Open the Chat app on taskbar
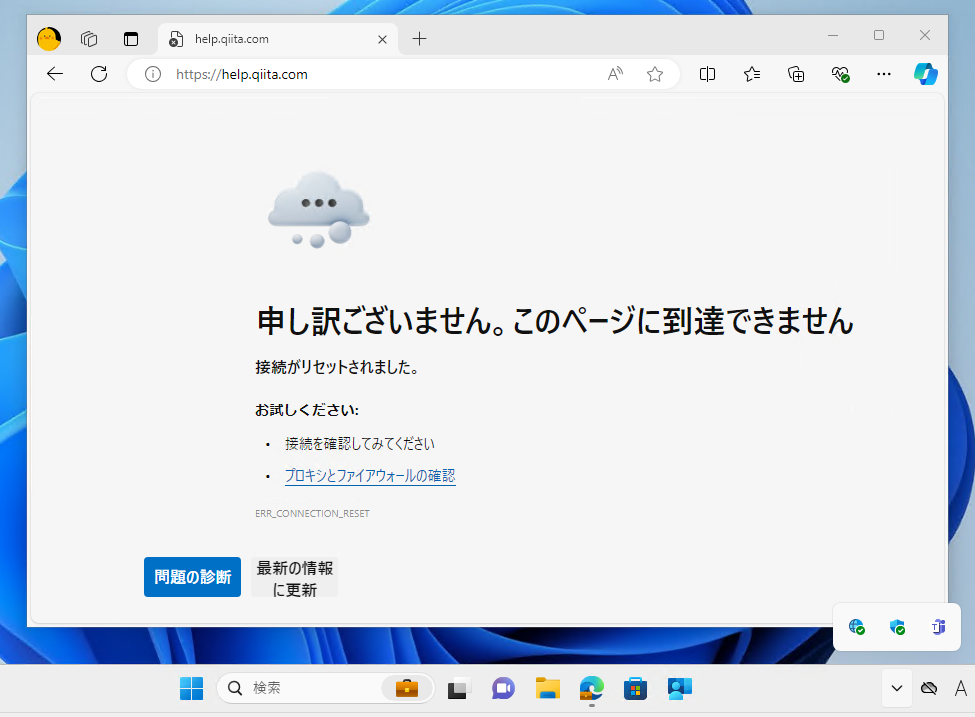Viewport: 975px width, 717px height. (503, 688)
